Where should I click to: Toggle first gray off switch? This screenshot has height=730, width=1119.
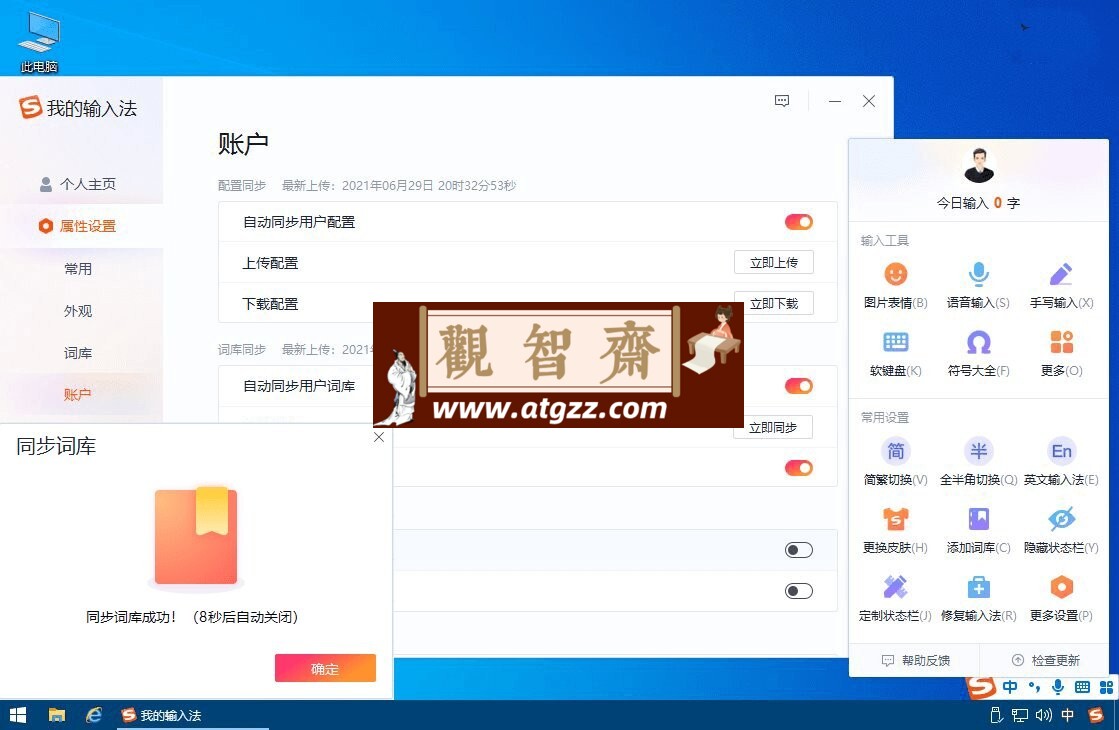tap(799, 550)
